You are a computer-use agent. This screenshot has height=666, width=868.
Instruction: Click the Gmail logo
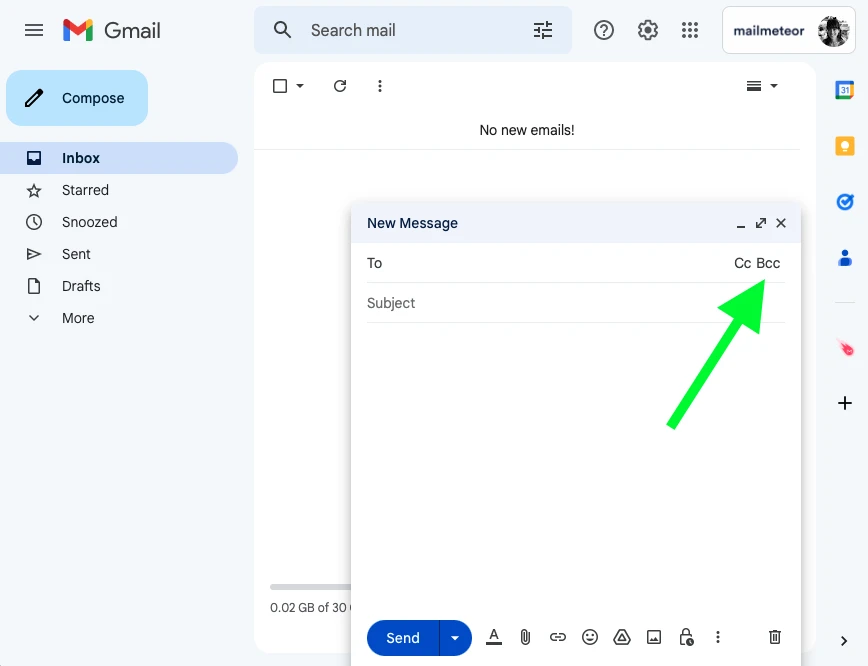pyautogui.click(x=112, y=30)
